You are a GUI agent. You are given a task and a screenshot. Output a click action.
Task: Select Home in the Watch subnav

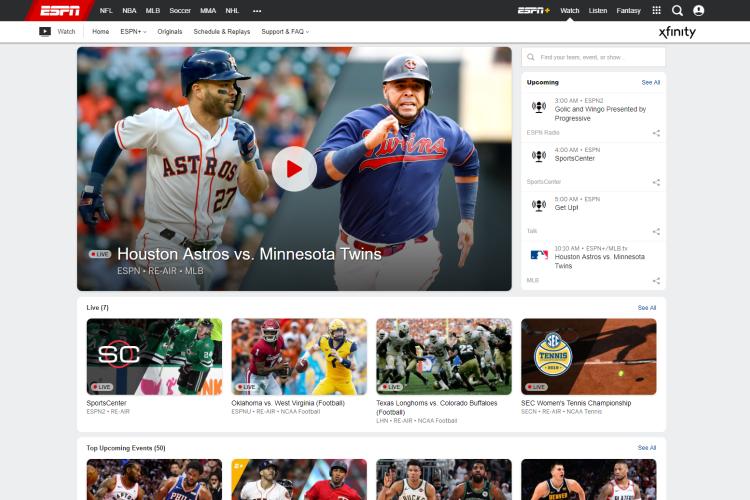[x=100, y=32]
